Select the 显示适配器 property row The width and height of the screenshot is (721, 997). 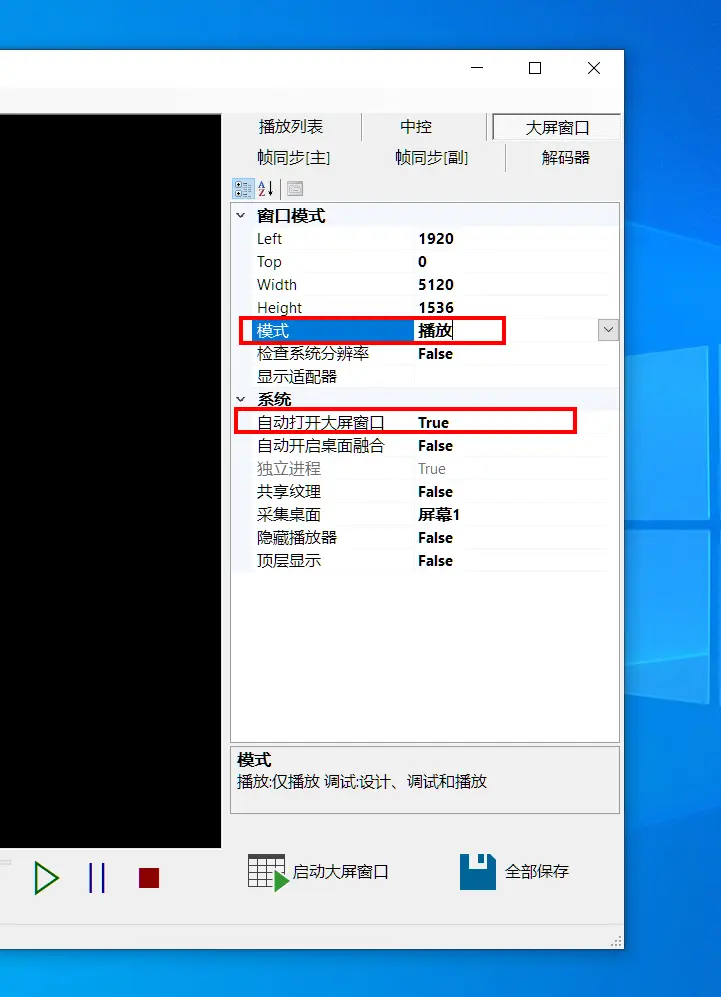pos(425,376)
